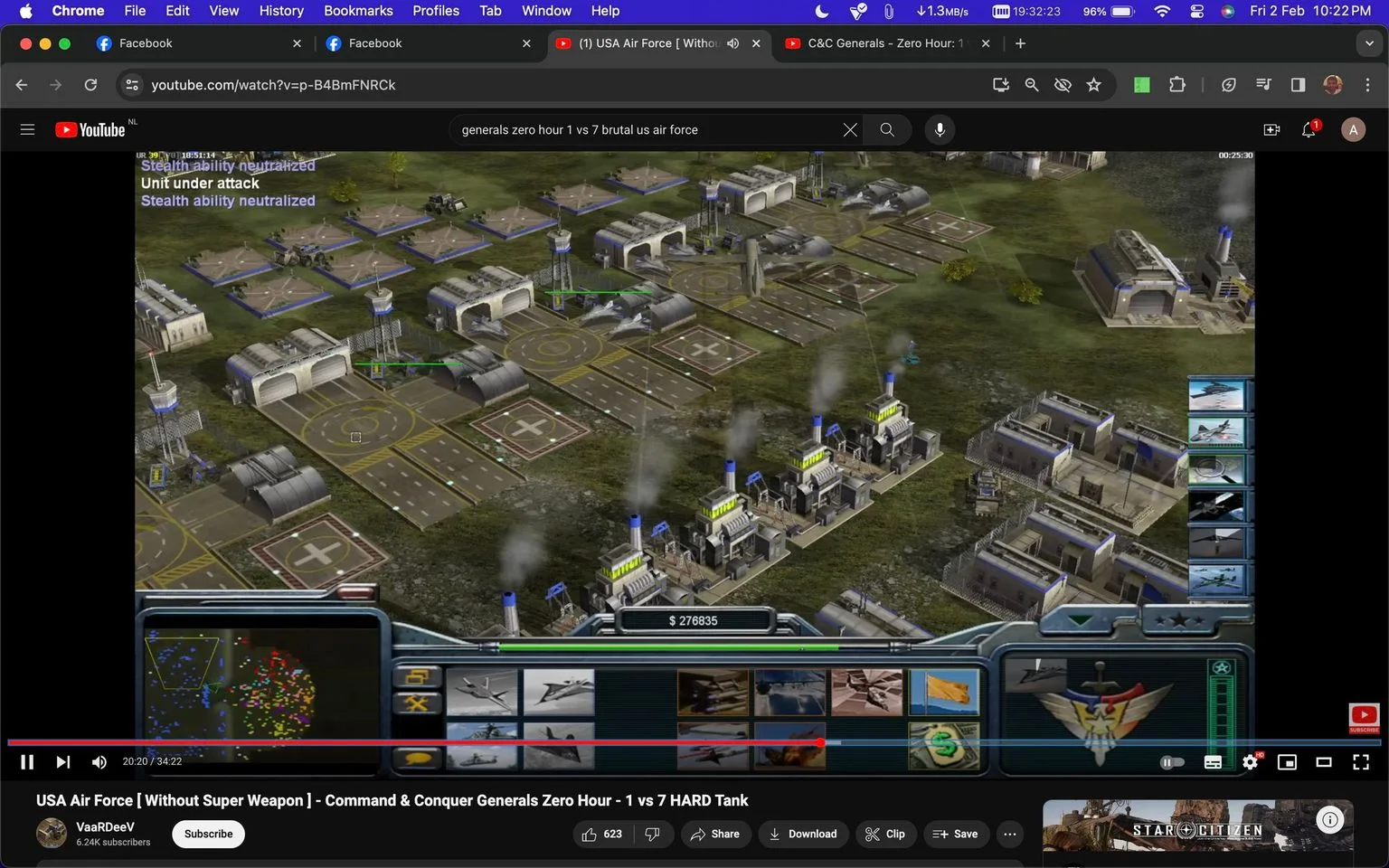Seek using the video progress bar
The image size is (1389, 868).
pos(694,742)
